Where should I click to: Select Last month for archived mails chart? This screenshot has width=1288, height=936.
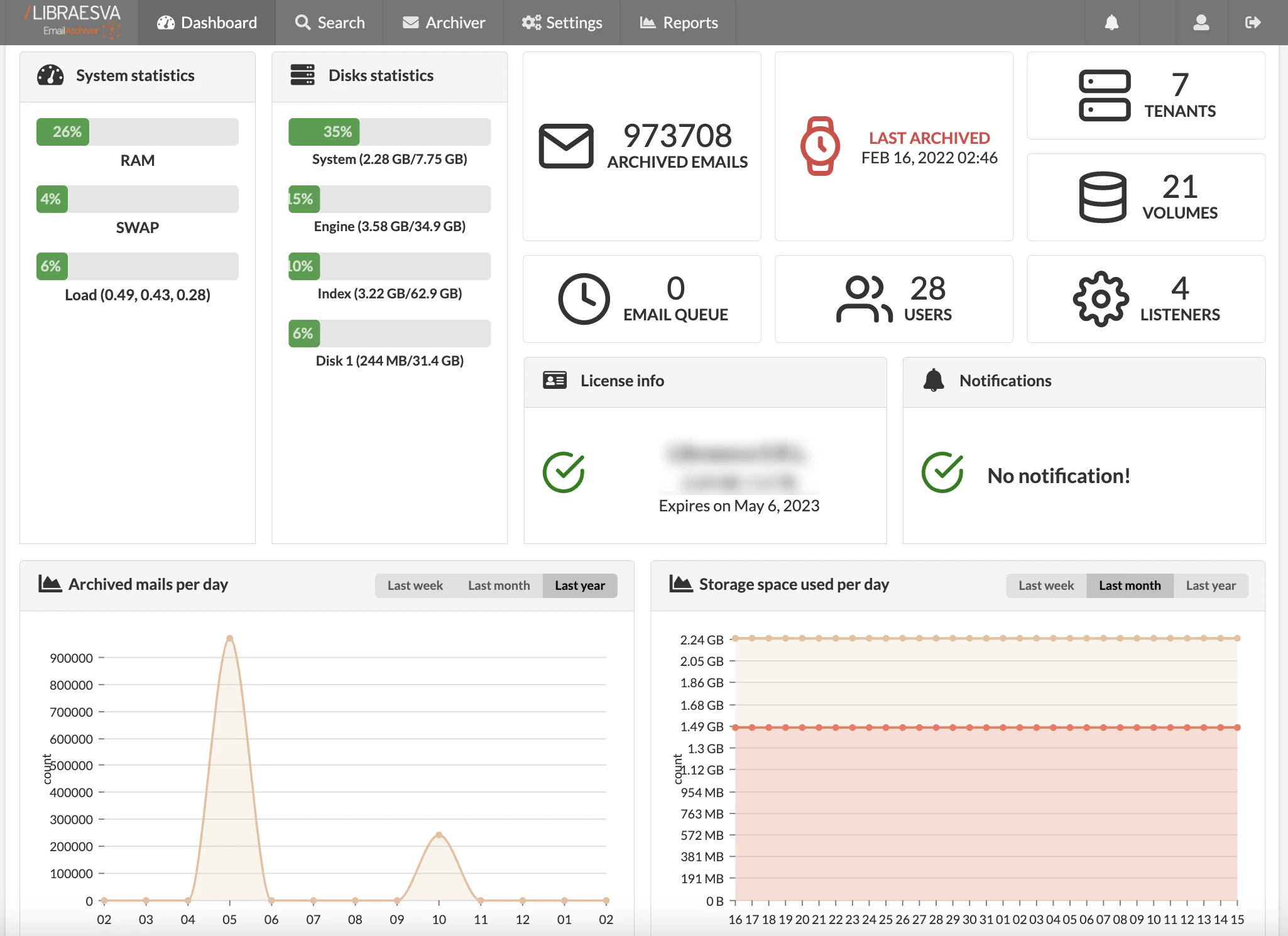point(498,585)
